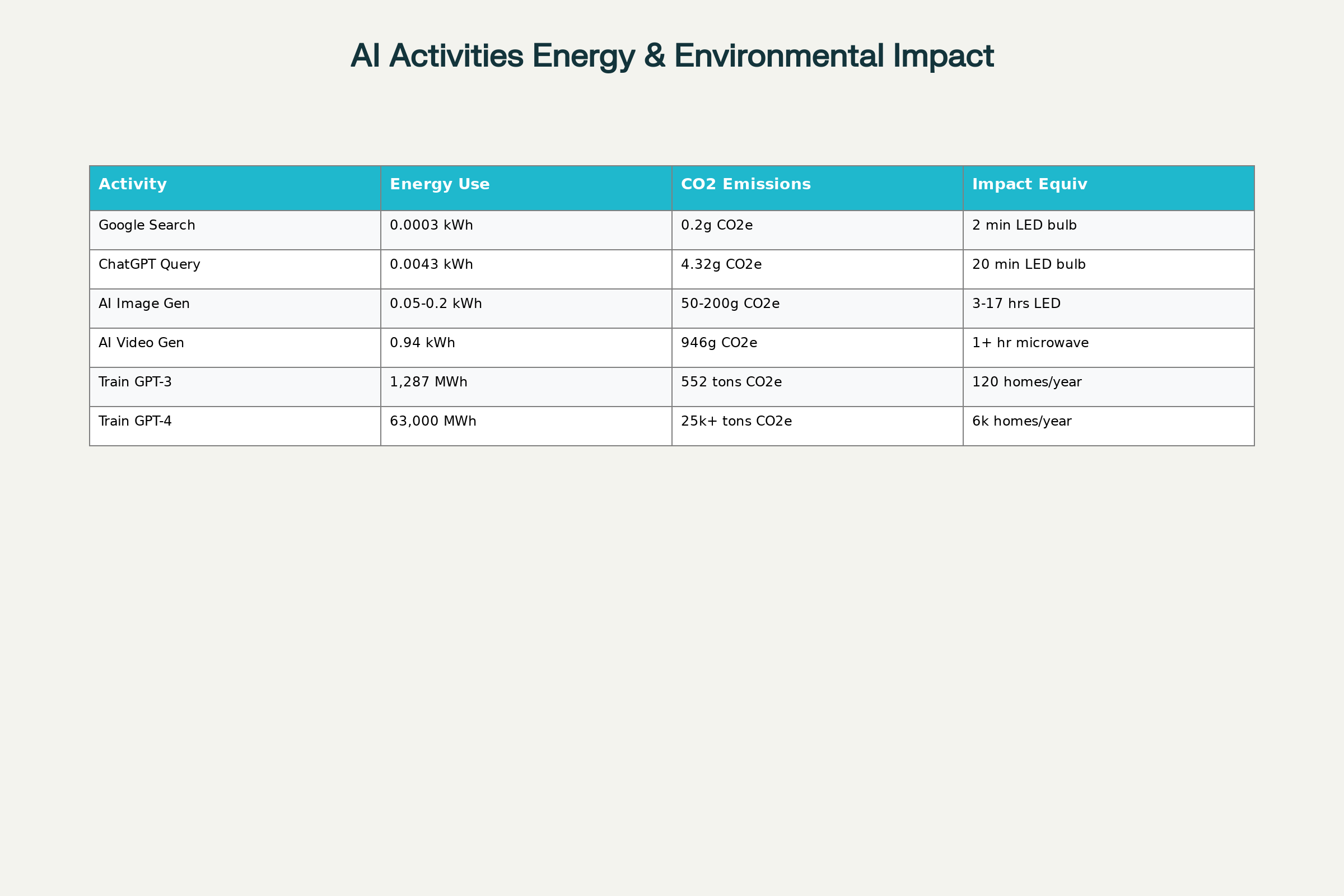Click the 'AI Video Gen' row label
This screenshot has width=1344, height=896.
[141, 343]
